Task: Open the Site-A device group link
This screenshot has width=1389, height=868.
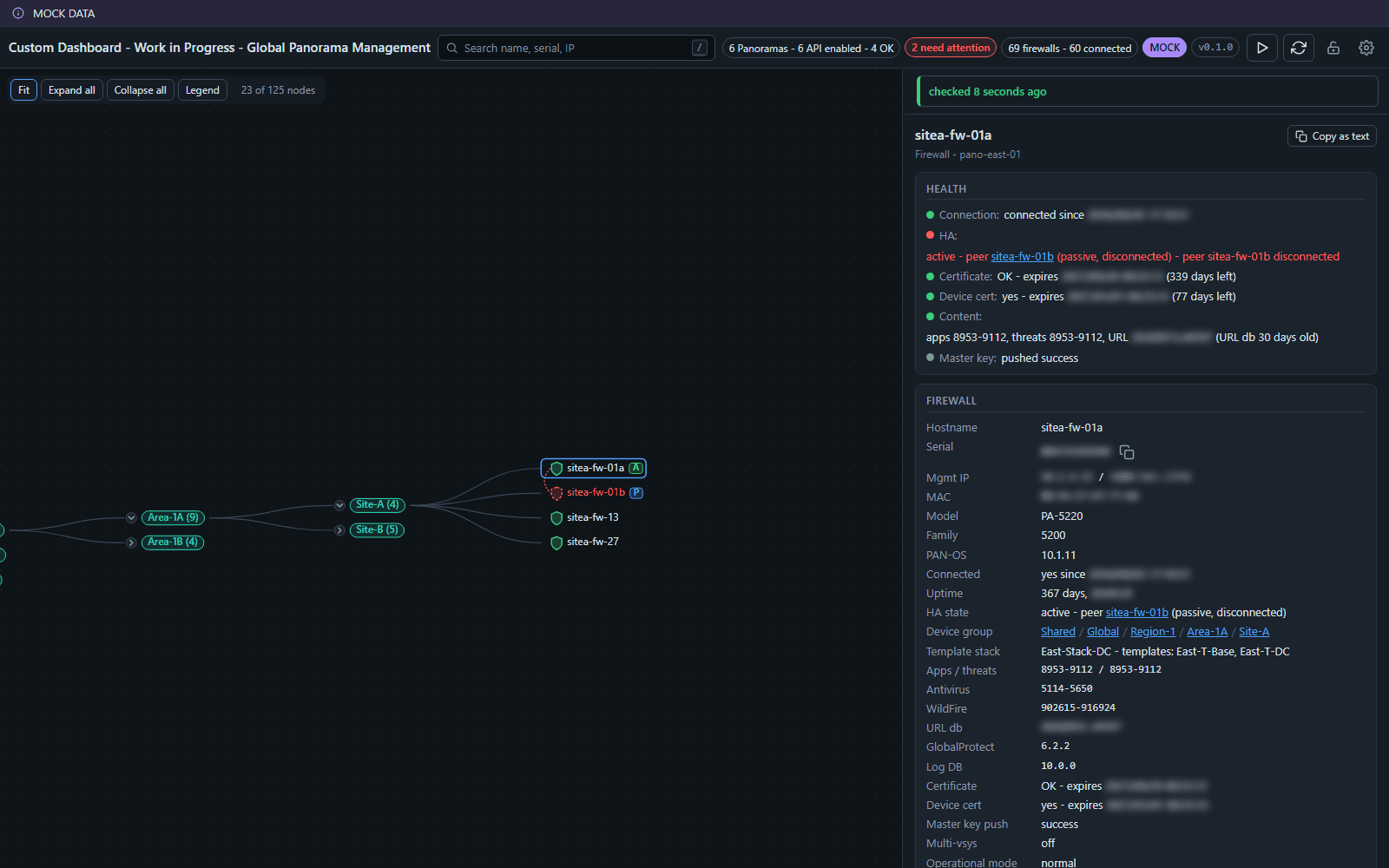Action: point(1254,632)
